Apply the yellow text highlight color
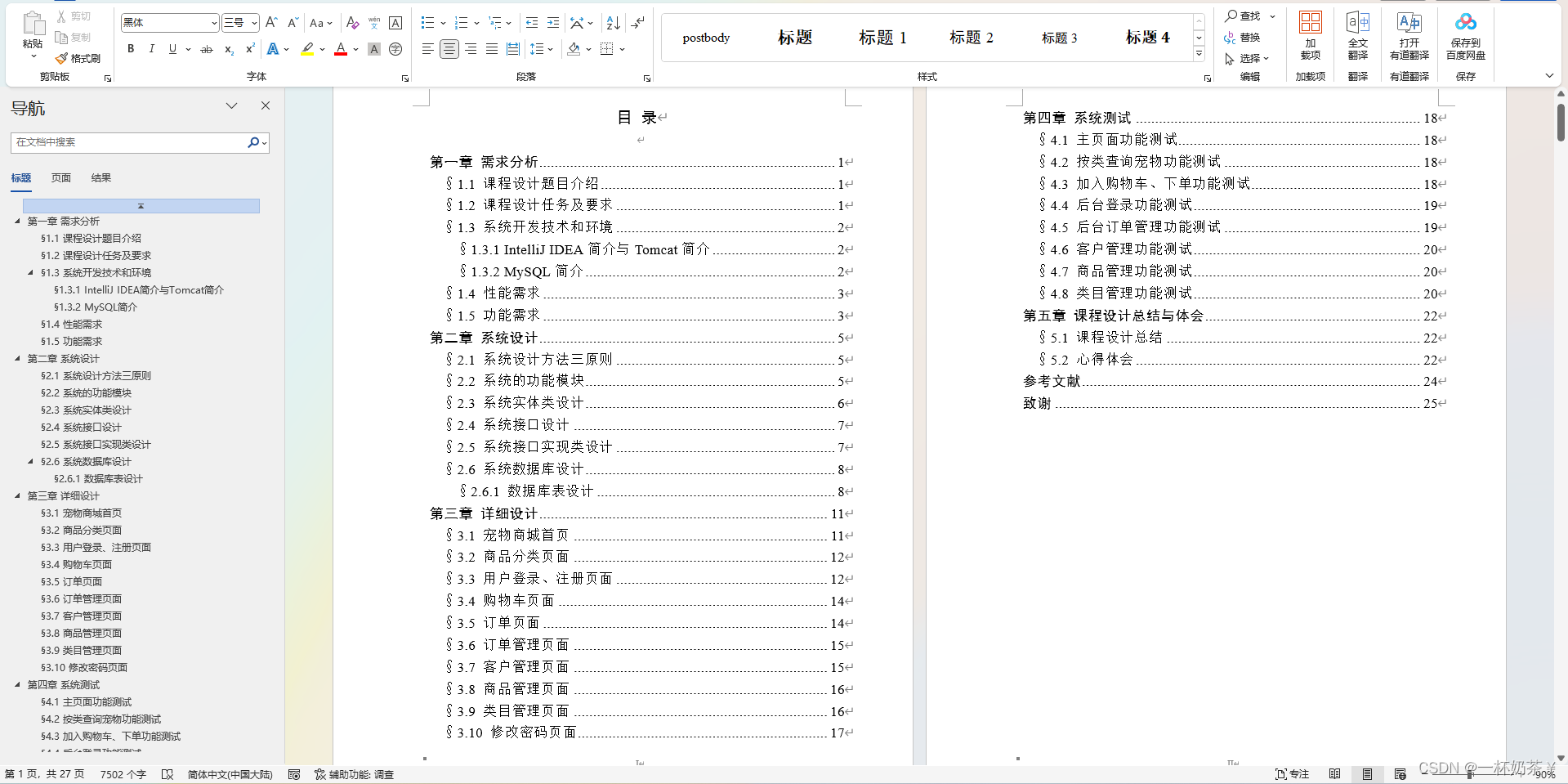Screen dimensions: 1568x784 [x=307, y=49]
